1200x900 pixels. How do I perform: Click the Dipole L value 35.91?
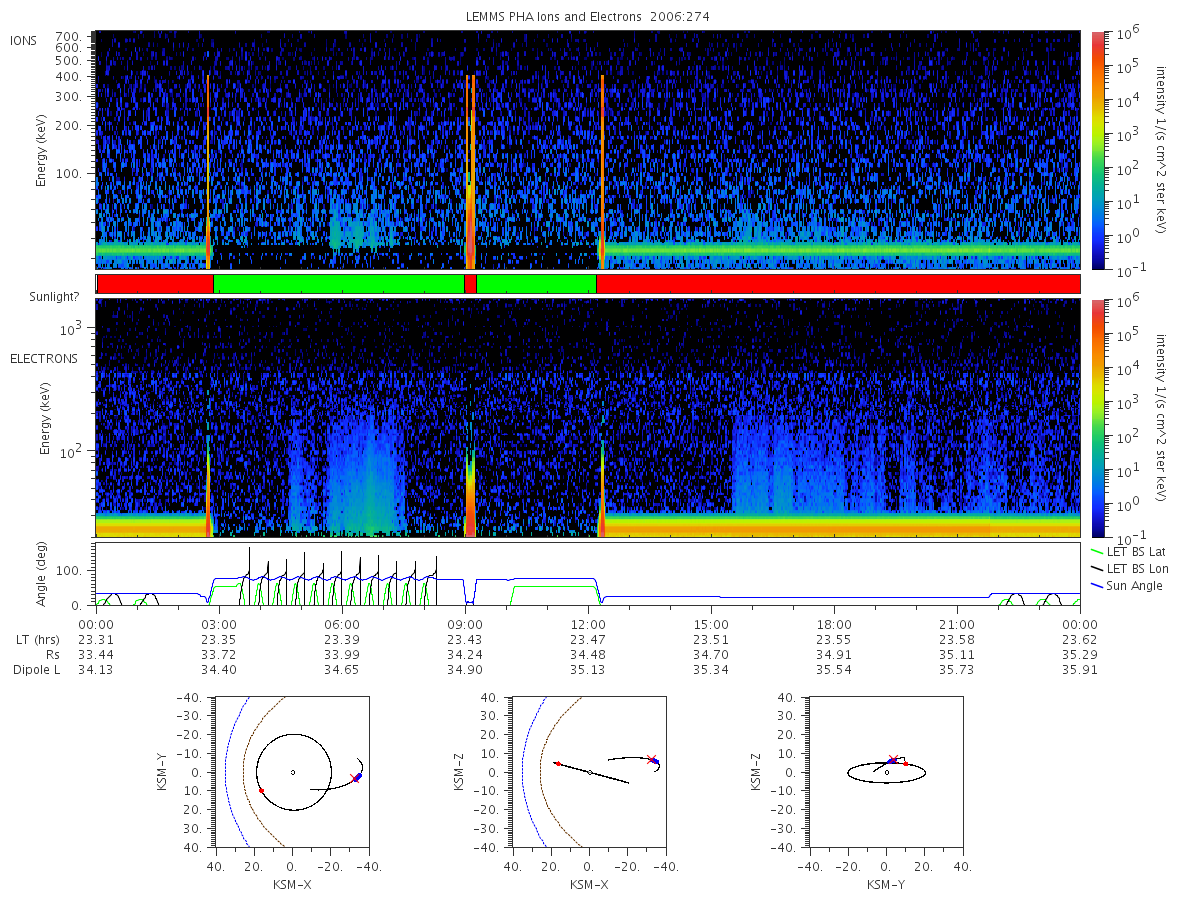1080,669
